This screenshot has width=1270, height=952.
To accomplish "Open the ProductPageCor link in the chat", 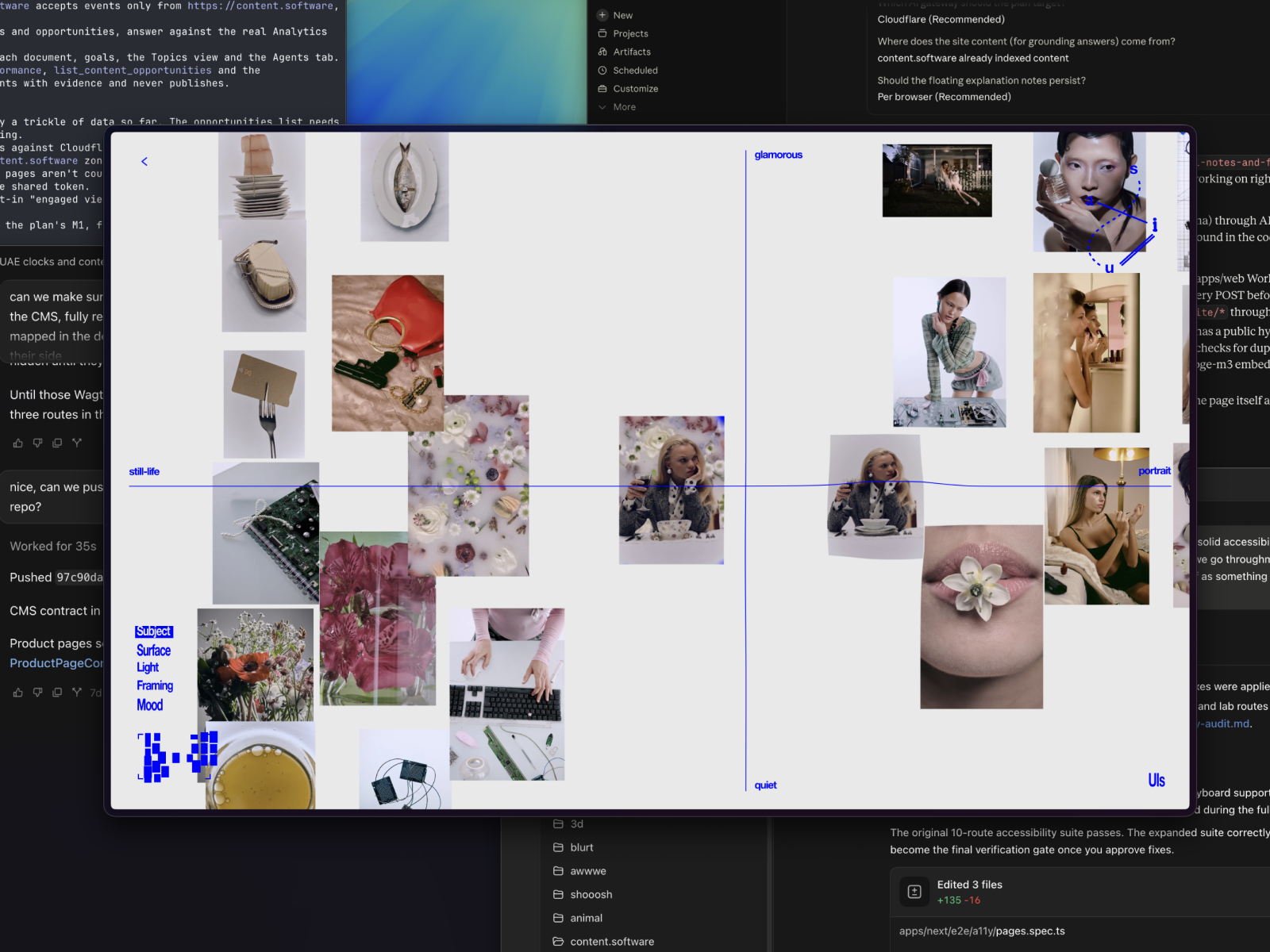I will coord(56,663).
